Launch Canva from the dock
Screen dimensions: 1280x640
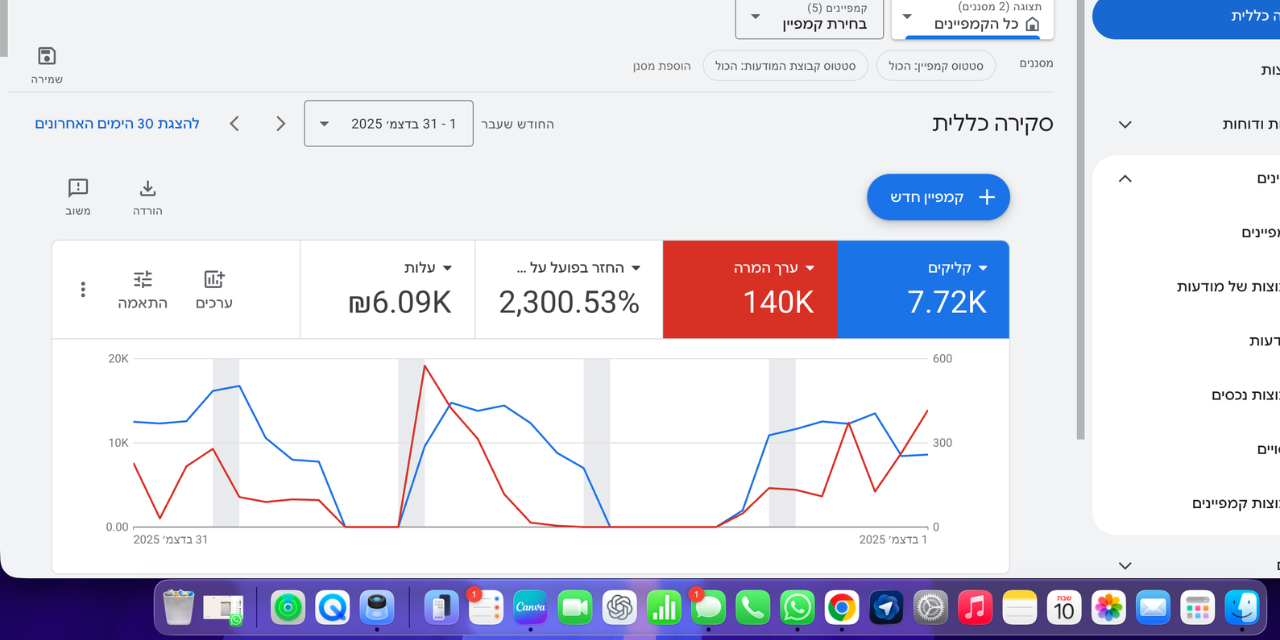pos(530,607)
